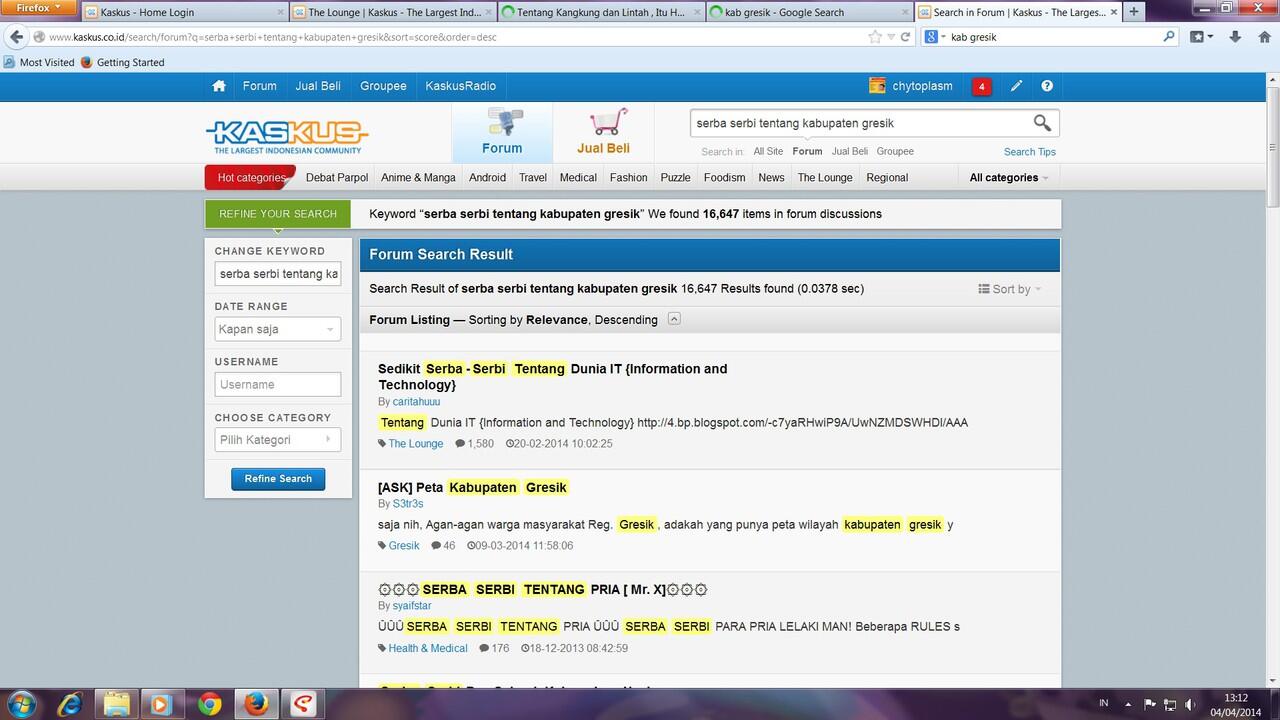Open a new Firefox tab
The height and width of the screenshot is (720, 1280).
(x=1134, y=12)
